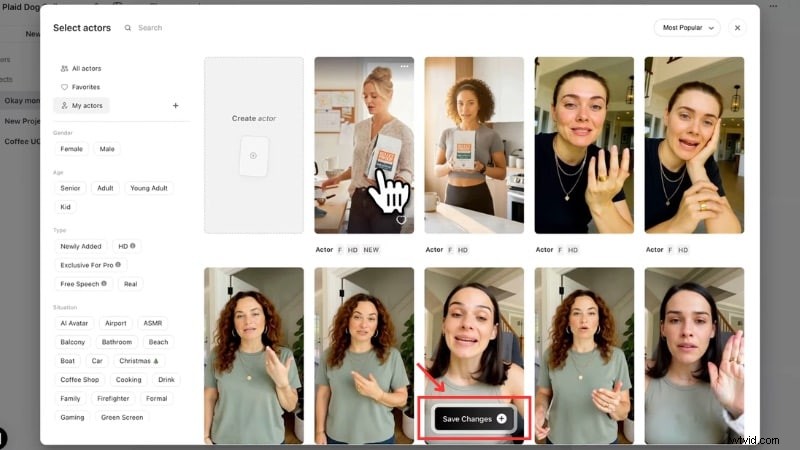Favorite the blonde actor with heart icon
Screen dimensions: 800x450
(x=401, y=220)
